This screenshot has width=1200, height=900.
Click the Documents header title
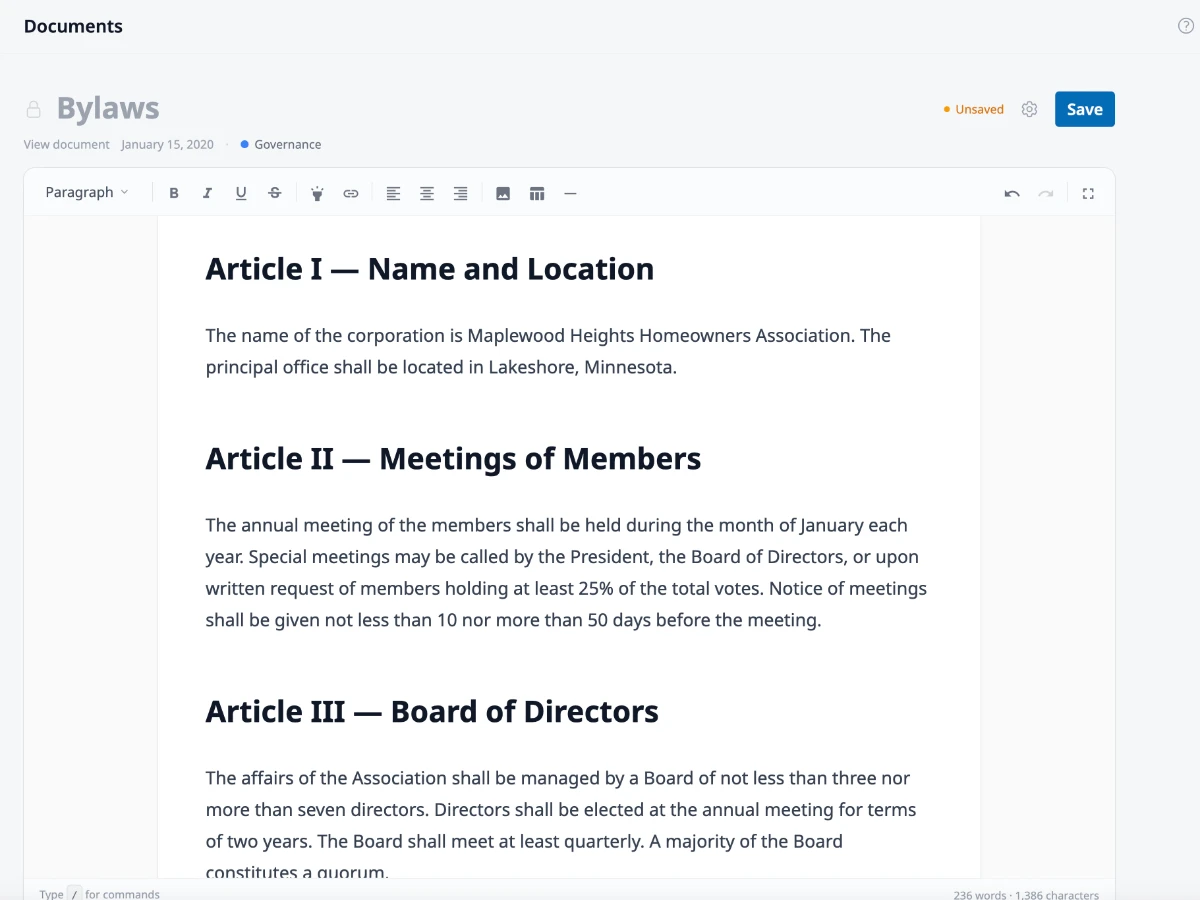[73, 27]
